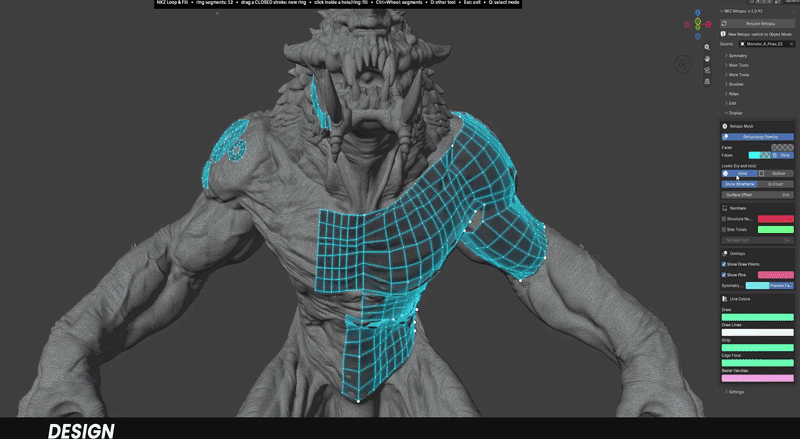800x439 pixels.
Task: Click the 'New Retopo: switch to Object Mode' text
Action: (760, 34)
